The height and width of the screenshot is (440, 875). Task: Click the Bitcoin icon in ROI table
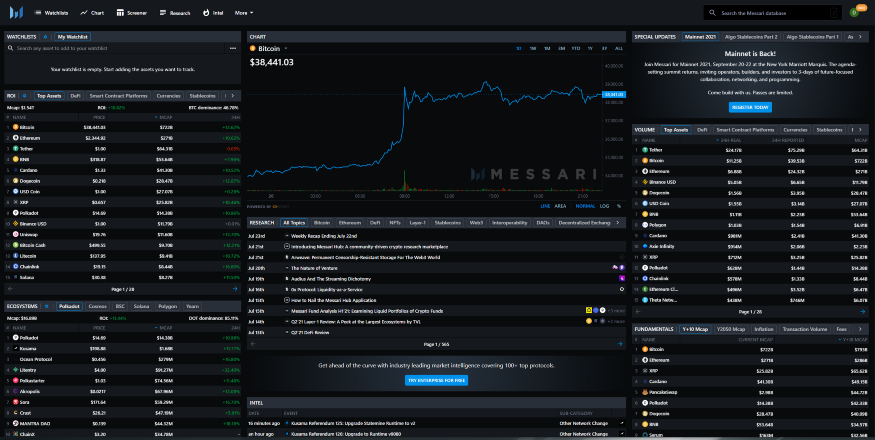tap(16, 127)
